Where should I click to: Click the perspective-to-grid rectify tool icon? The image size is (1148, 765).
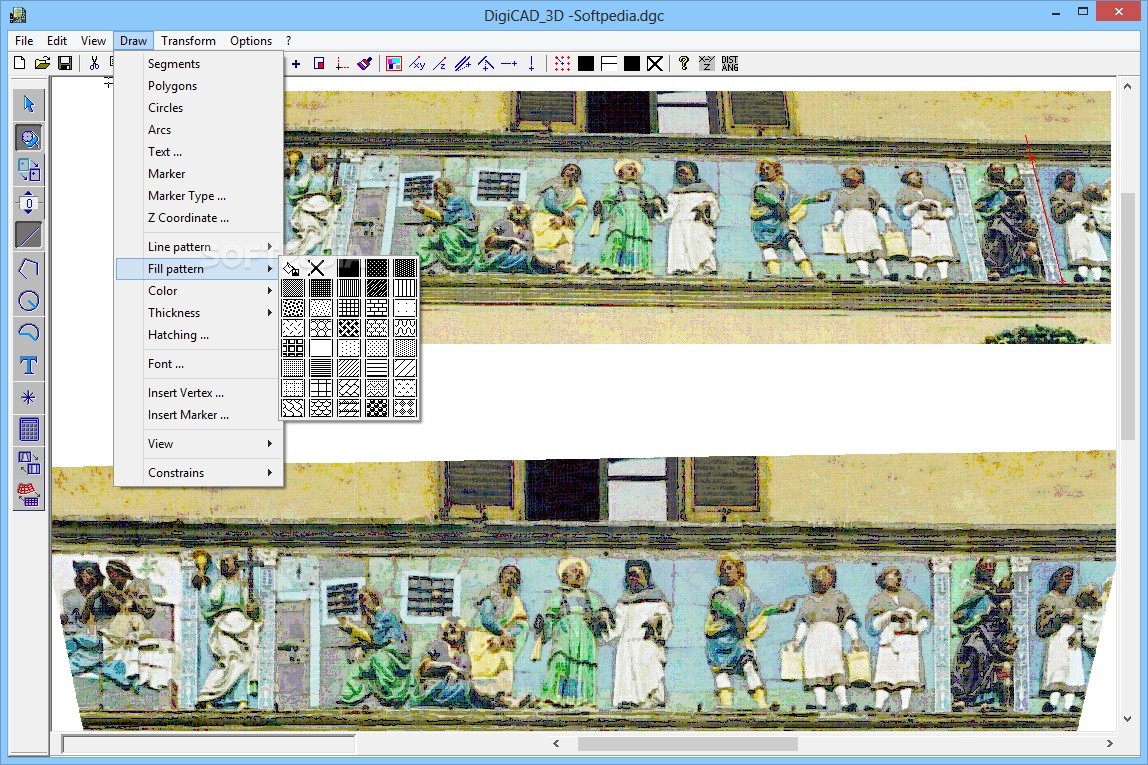click(x=29, y=463)
